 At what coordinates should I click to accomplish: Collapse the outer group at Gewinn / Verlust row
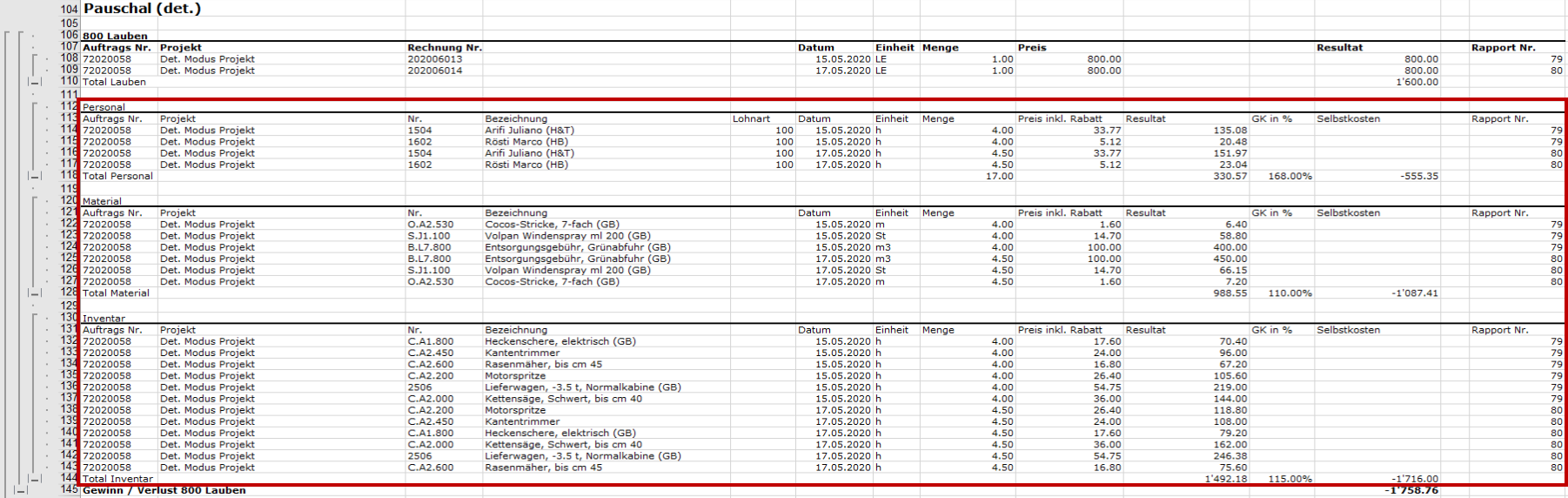[20, 491]
